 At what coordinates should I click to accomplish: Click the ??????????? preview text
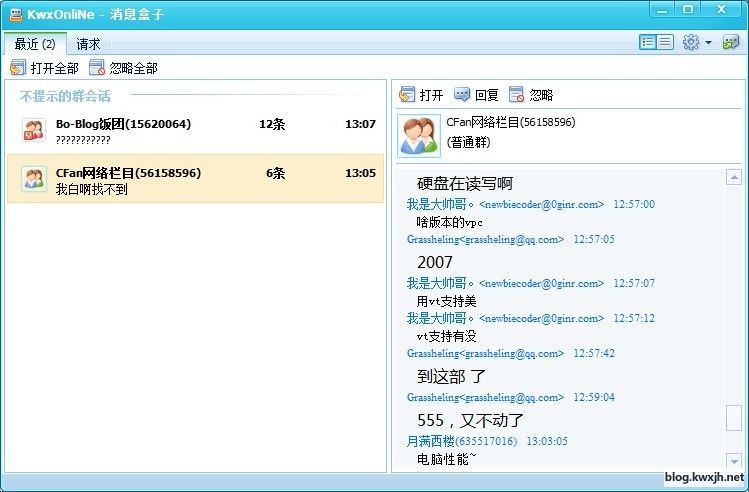pos(83,140)
